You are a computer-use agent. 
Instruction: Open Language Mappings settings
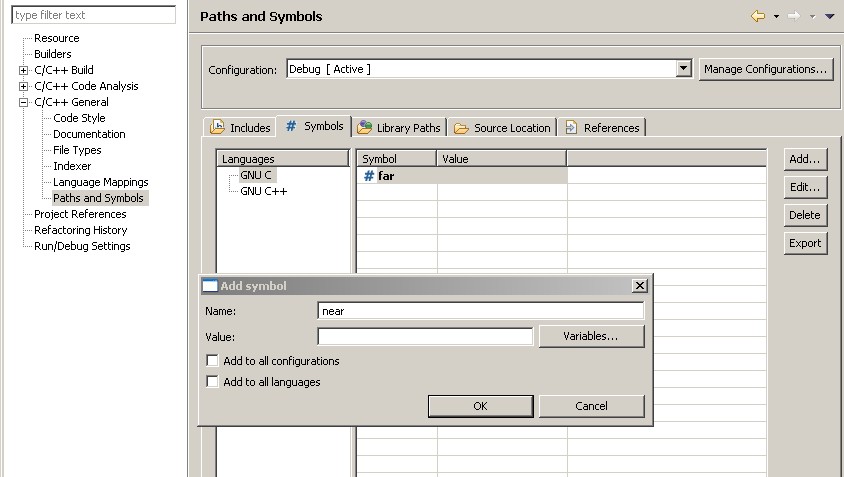tap(100, 182)
